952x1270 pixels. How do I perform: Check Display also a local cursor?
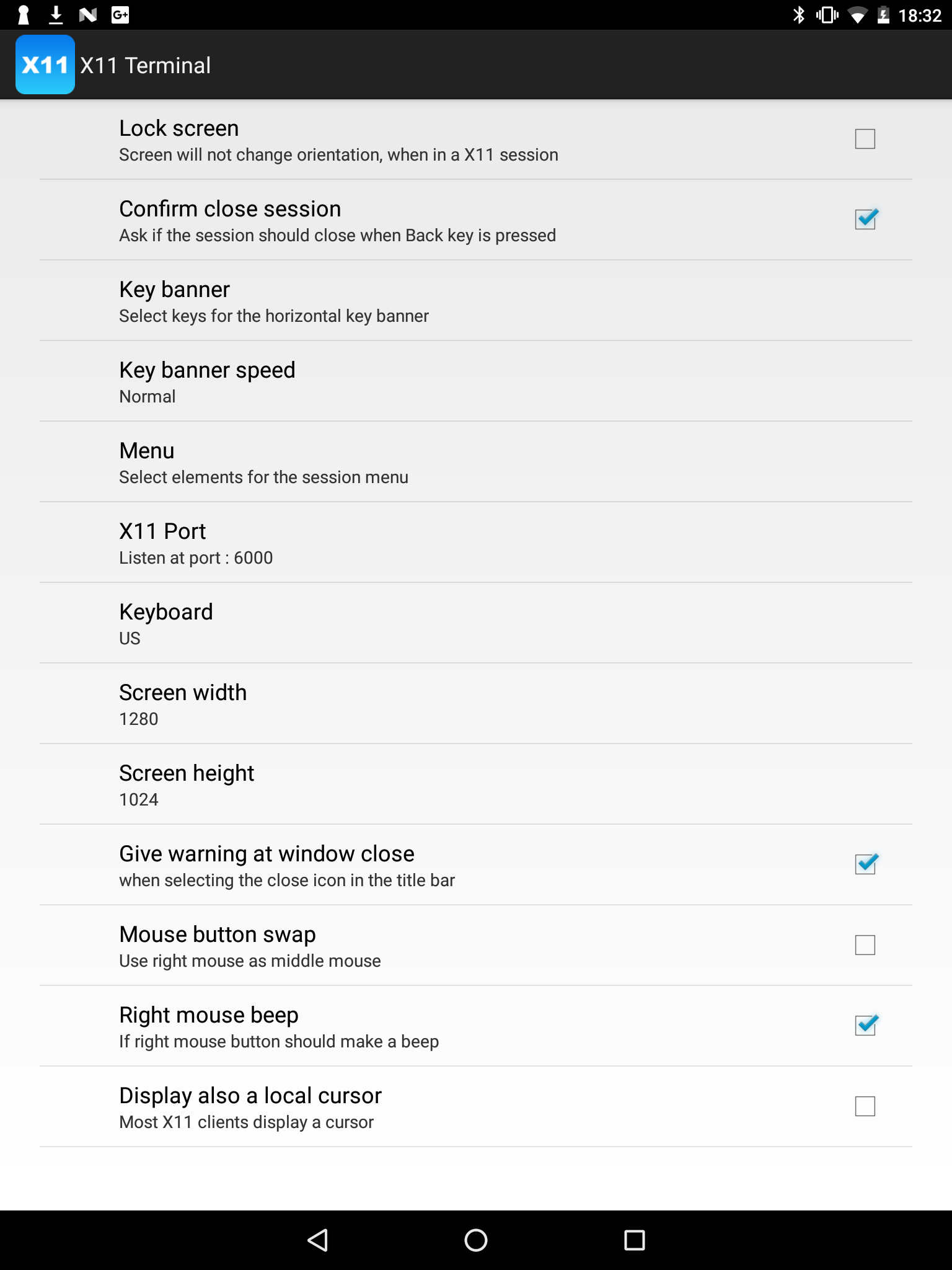pyautogui.click(x=865, y=1106)
